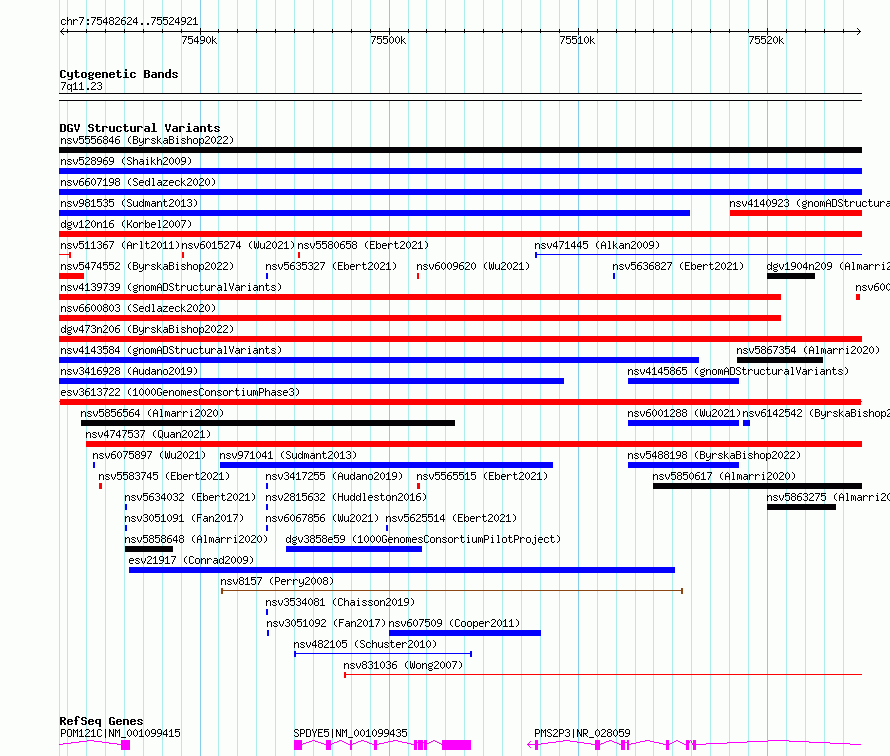Select the nsv5625514 (Ebert2021) label
Image resolution: width=890 pixels, height=756 pixels.
click(451, 518)
